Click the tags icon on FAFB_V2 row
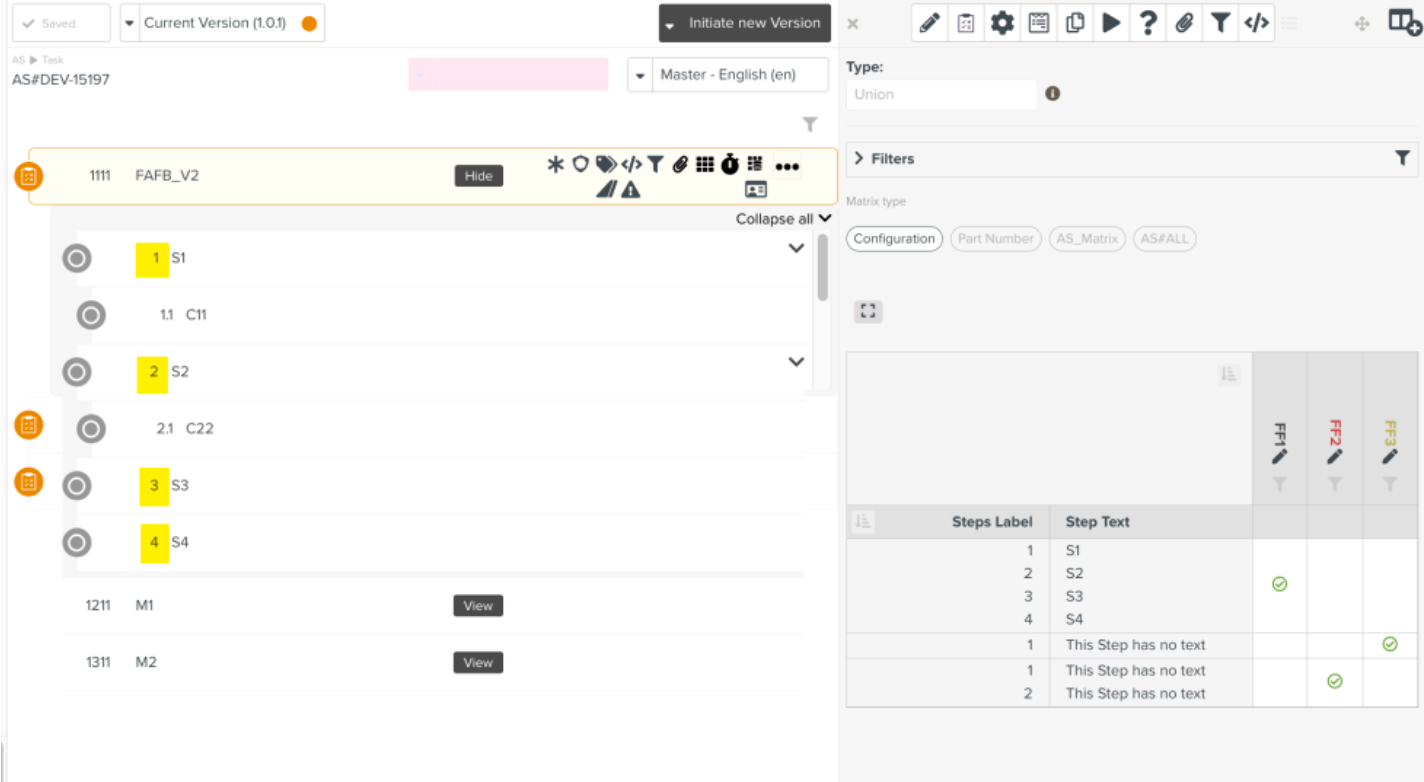The height and width of the screenshot is (782, 1424). [605, 165]
